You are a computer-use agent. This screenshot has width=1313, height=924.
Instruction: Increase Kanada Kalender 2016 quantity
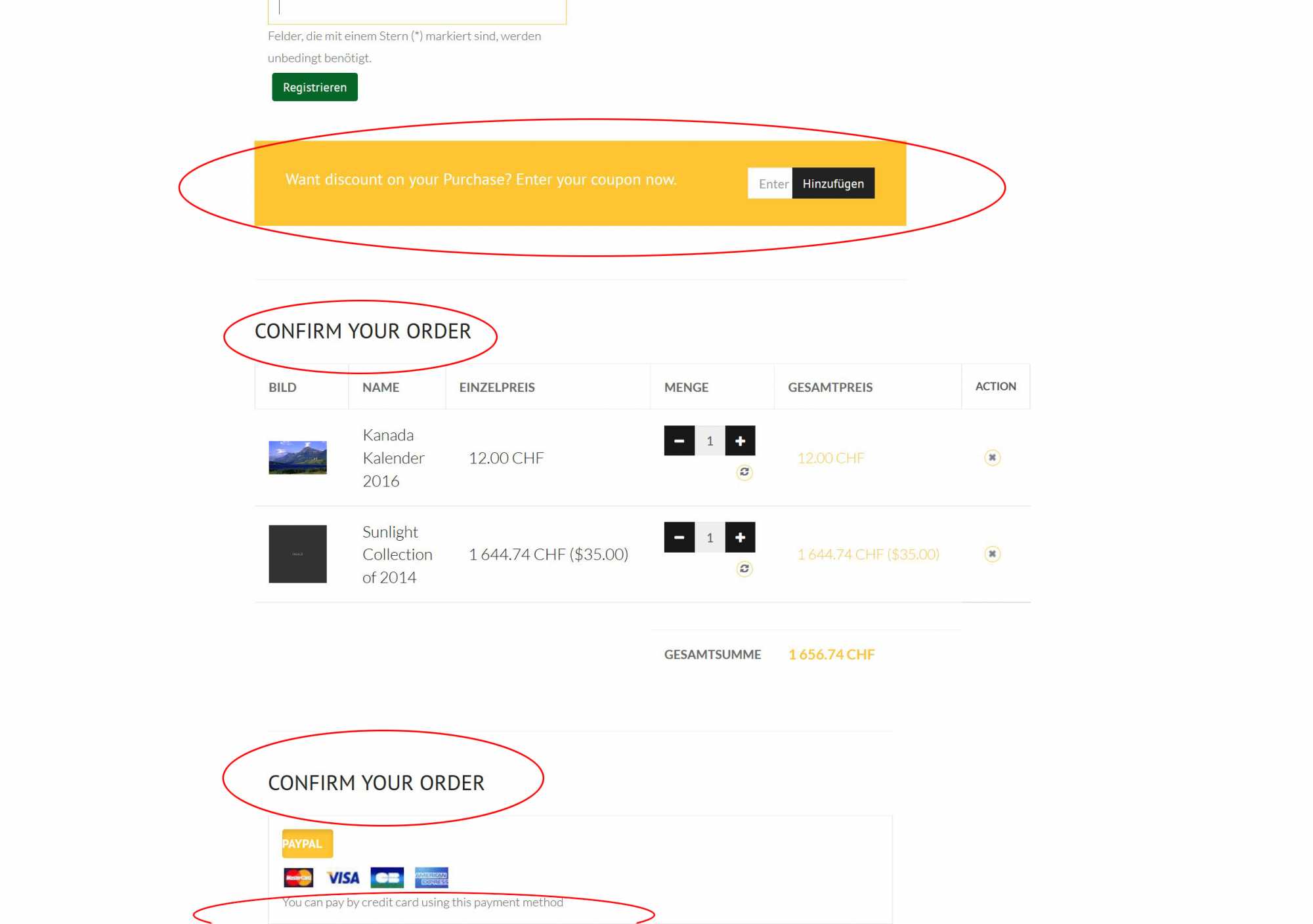[x=740, y=441]
